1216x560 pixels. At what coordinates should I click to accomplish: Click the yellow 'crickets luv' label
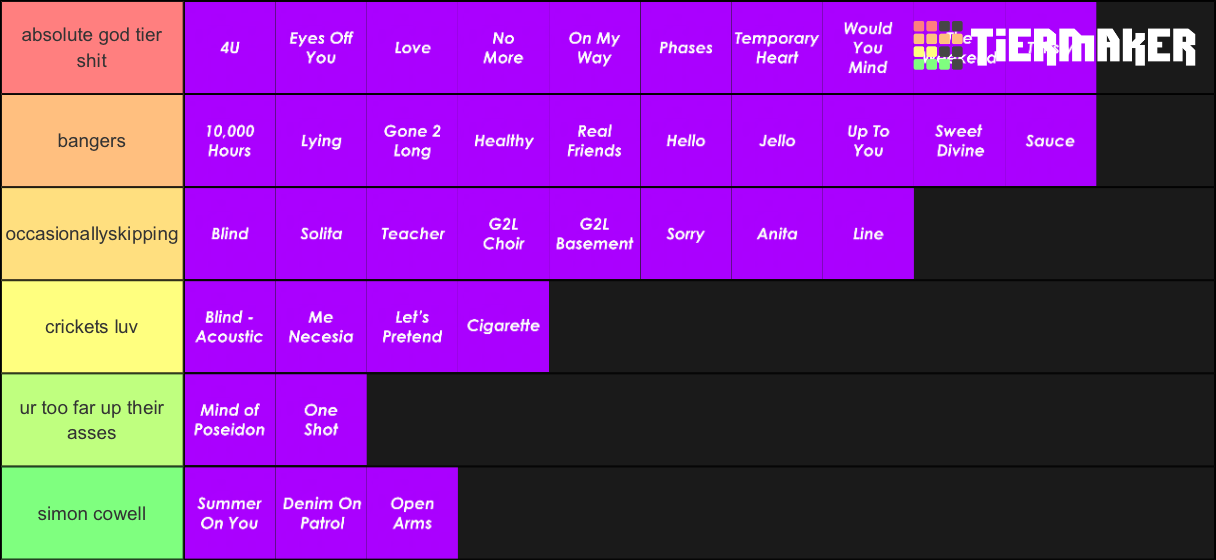click(92, 327)
